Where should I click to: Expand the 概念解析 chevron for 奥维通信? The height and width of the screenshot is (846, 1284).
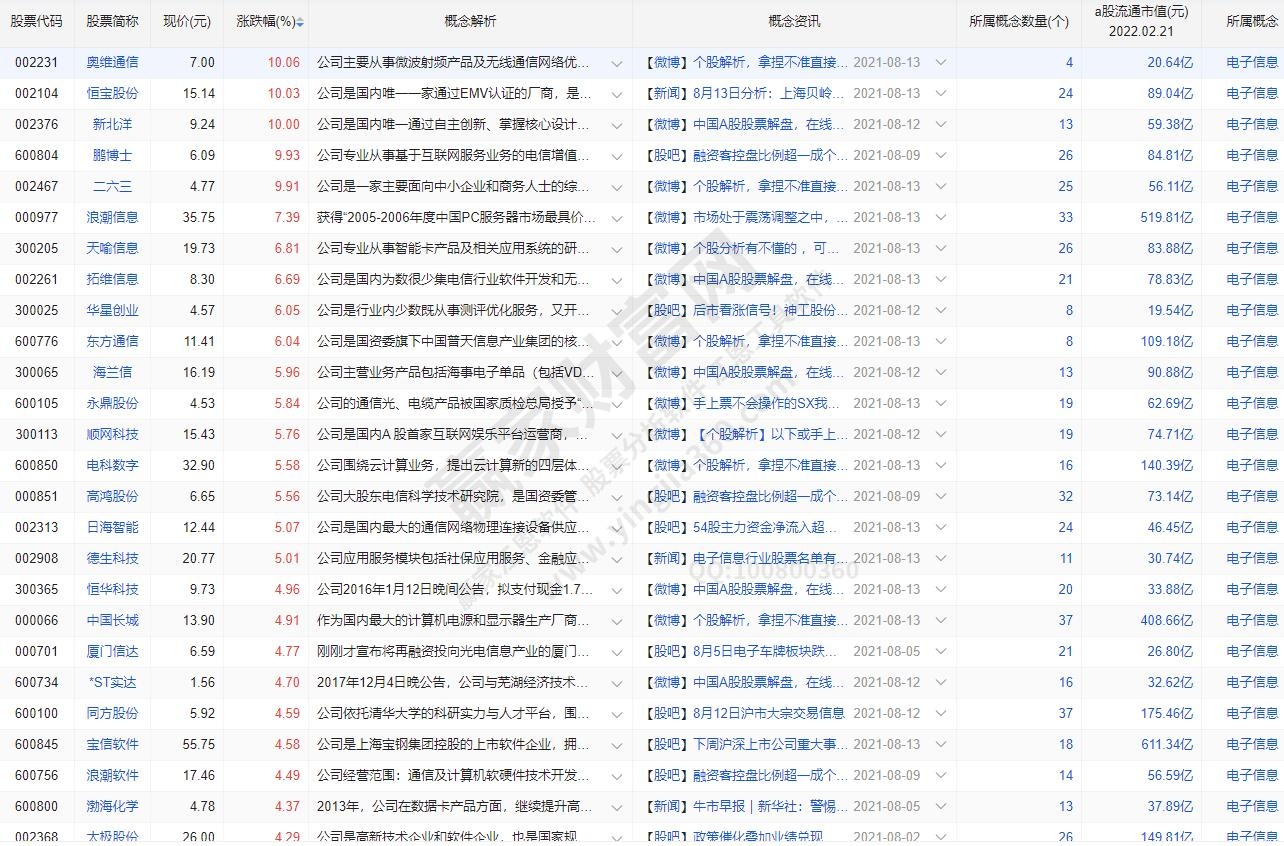pyautogui.click(x=617, y=62)
